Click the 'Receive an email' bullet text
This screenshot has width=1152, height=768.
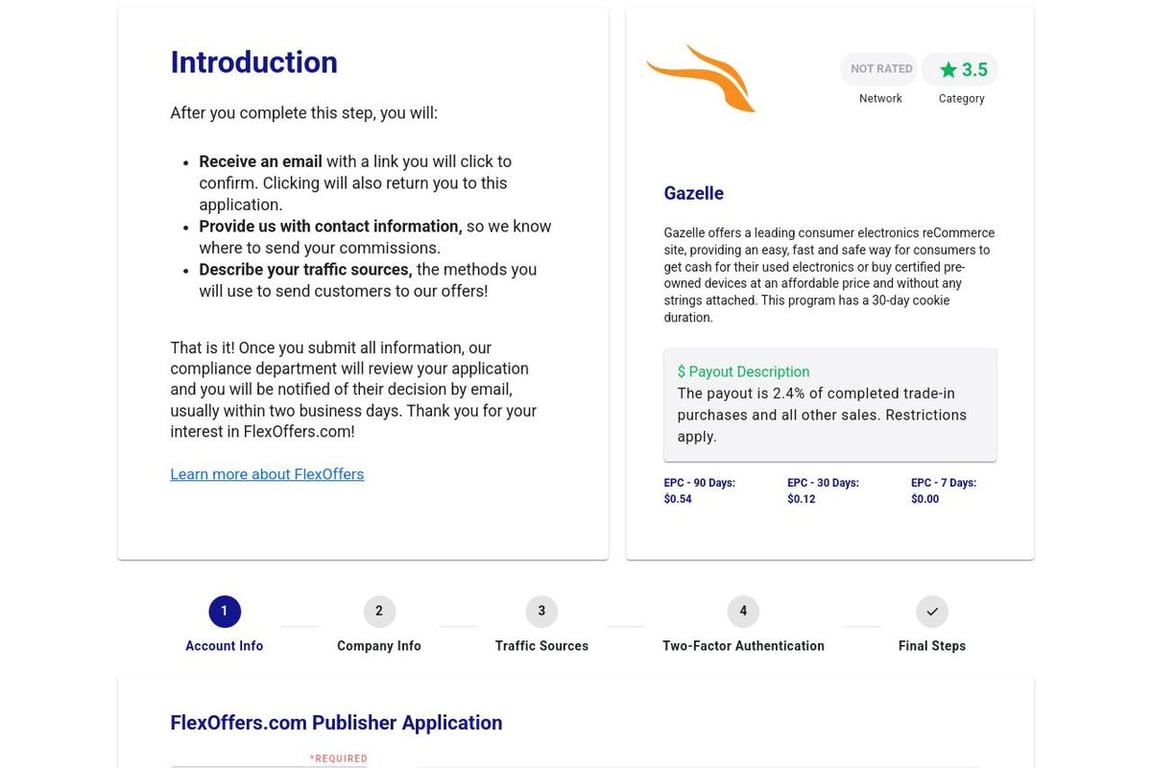coord(260,162)
